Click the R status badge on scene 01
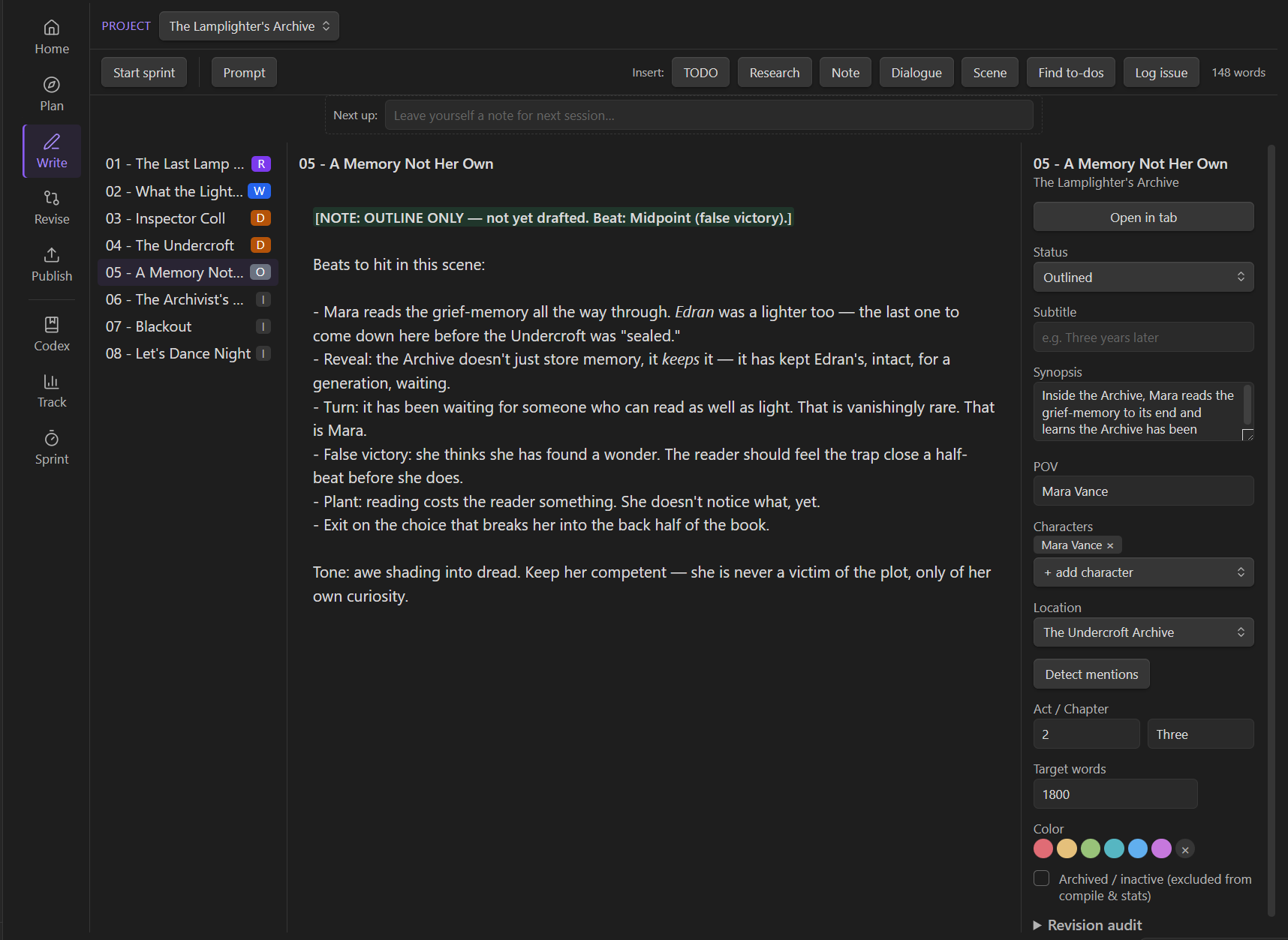 [261, 164]
